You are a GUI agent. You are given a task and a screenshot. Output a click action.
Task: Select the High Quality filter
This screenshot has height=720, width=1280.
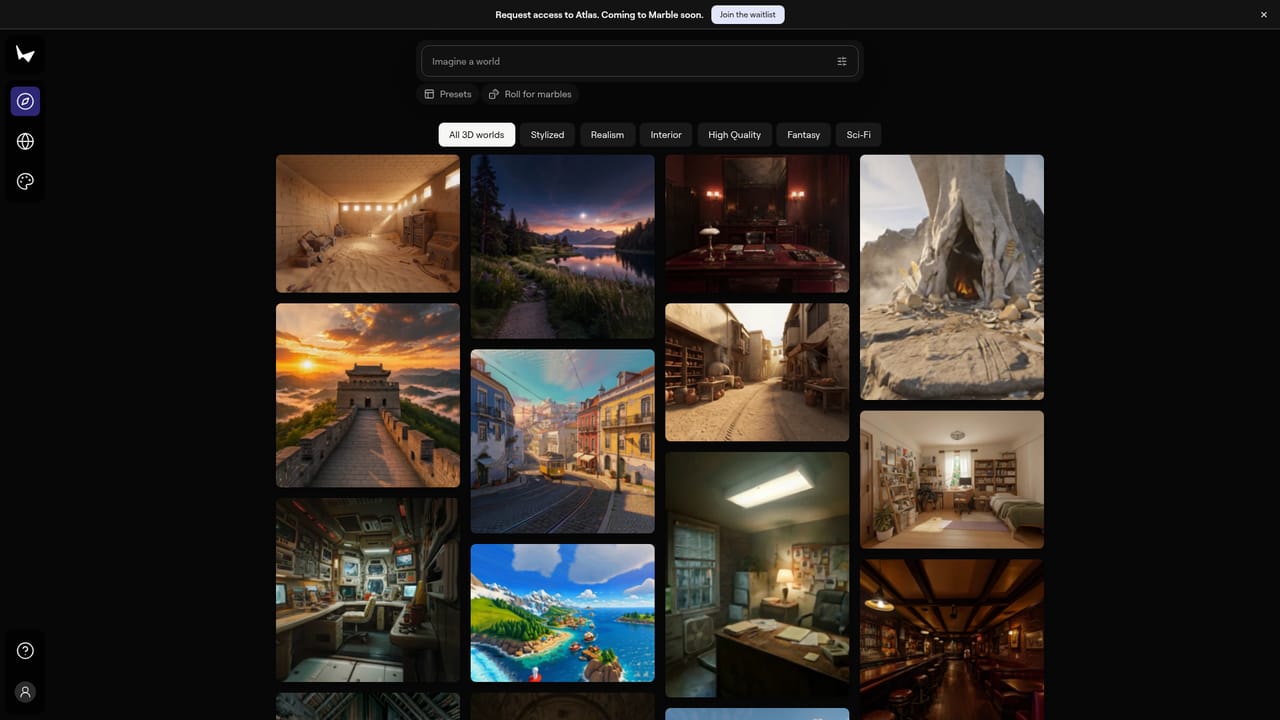(735, 135)
